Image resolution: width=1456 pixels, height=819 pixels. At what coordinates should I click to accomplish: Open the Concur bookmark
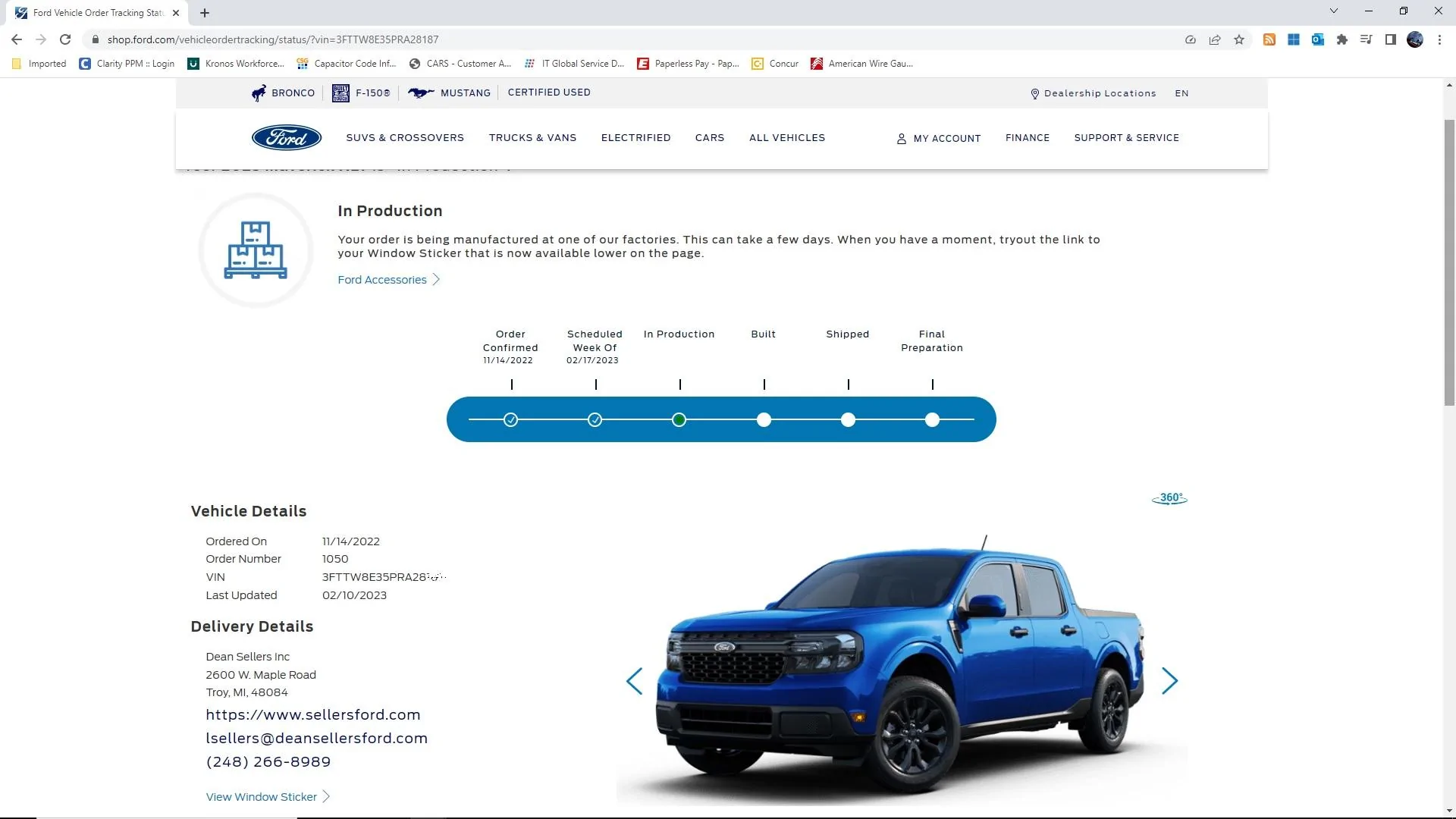tap(775, 64)
